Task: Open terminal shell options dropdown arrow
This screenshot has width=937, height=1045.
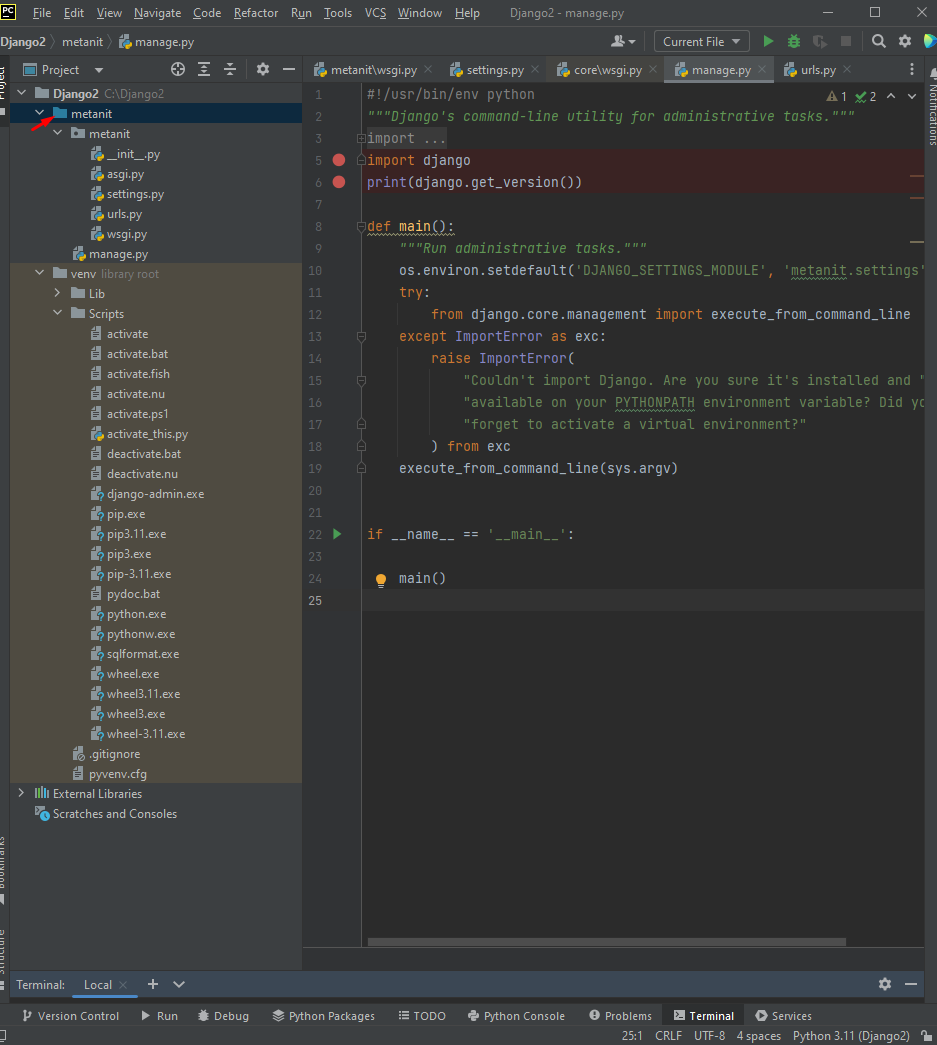Action: 179,984
